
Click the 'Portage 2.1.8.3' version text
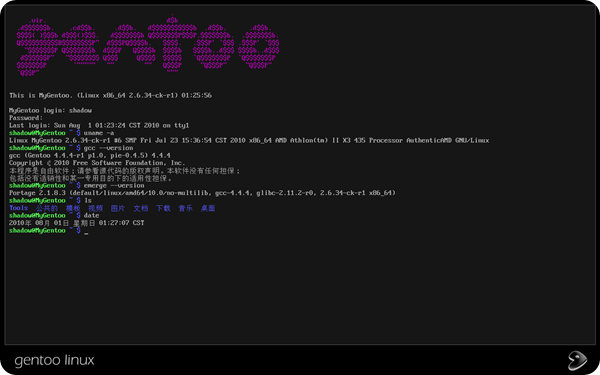[x=37, y=193]
